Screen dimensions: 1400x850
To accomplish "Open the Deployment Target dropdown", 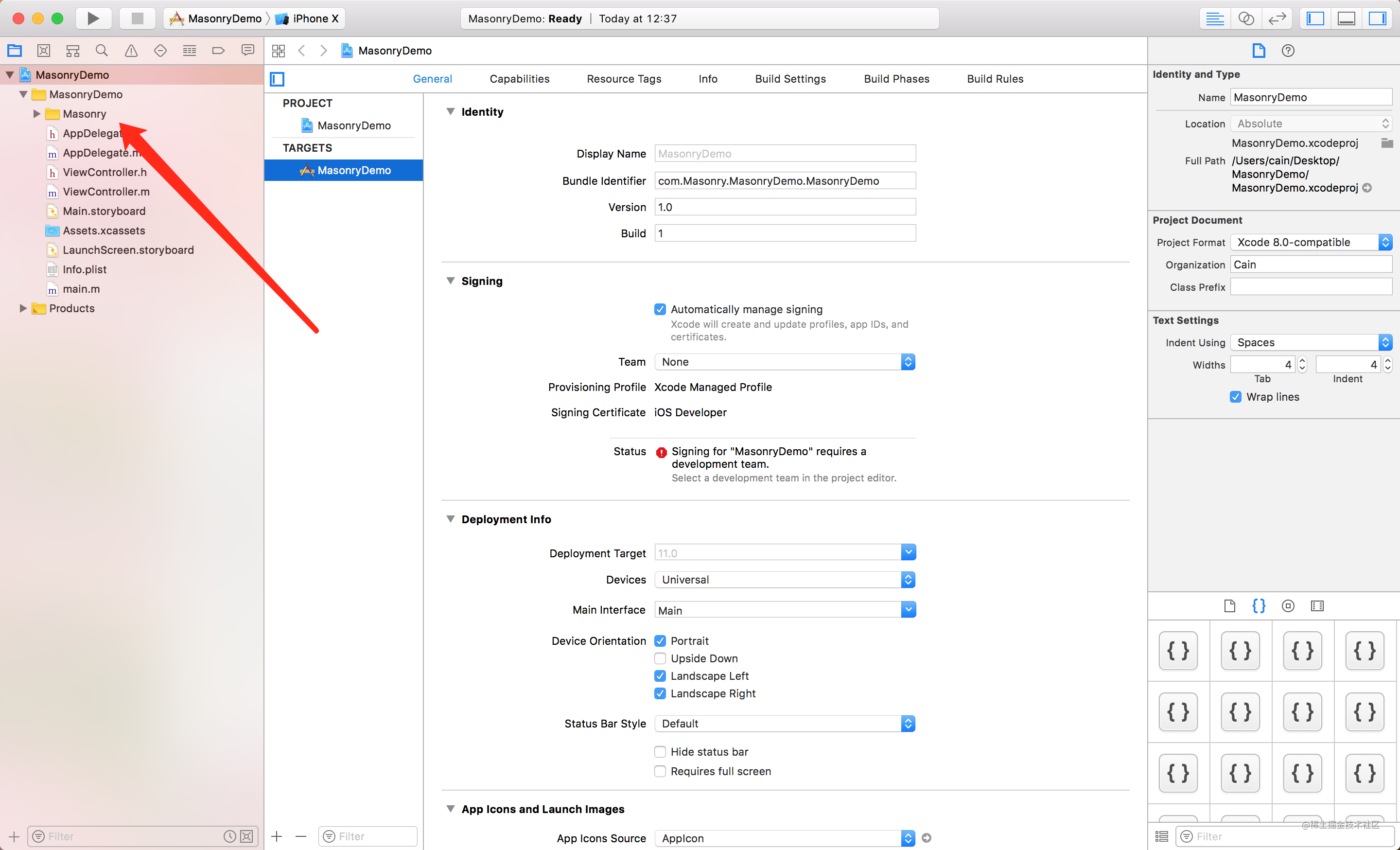I will click(908, 553).
